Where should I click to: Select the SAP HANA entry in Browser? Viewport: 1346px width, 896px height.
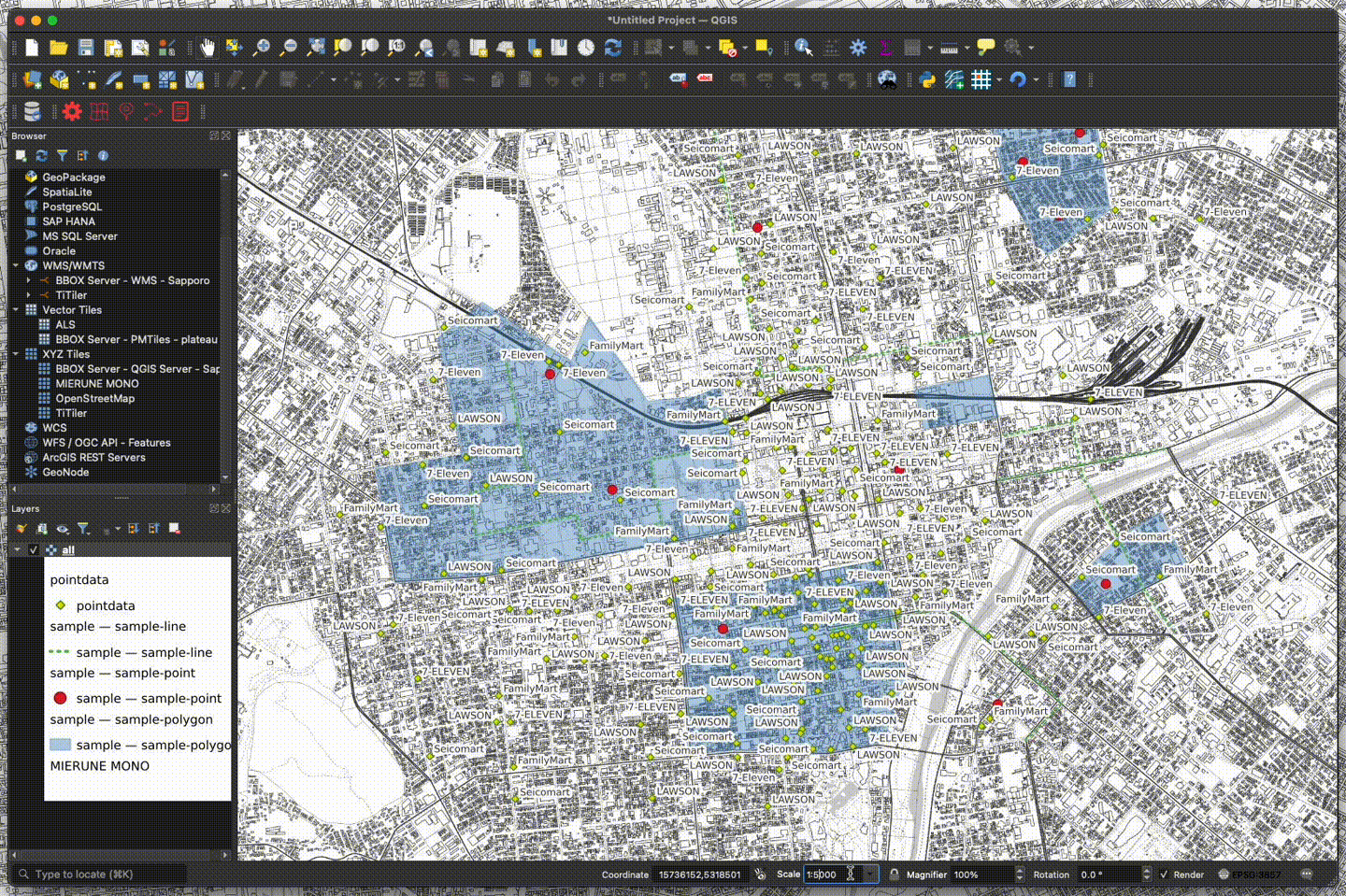[68, 221]
